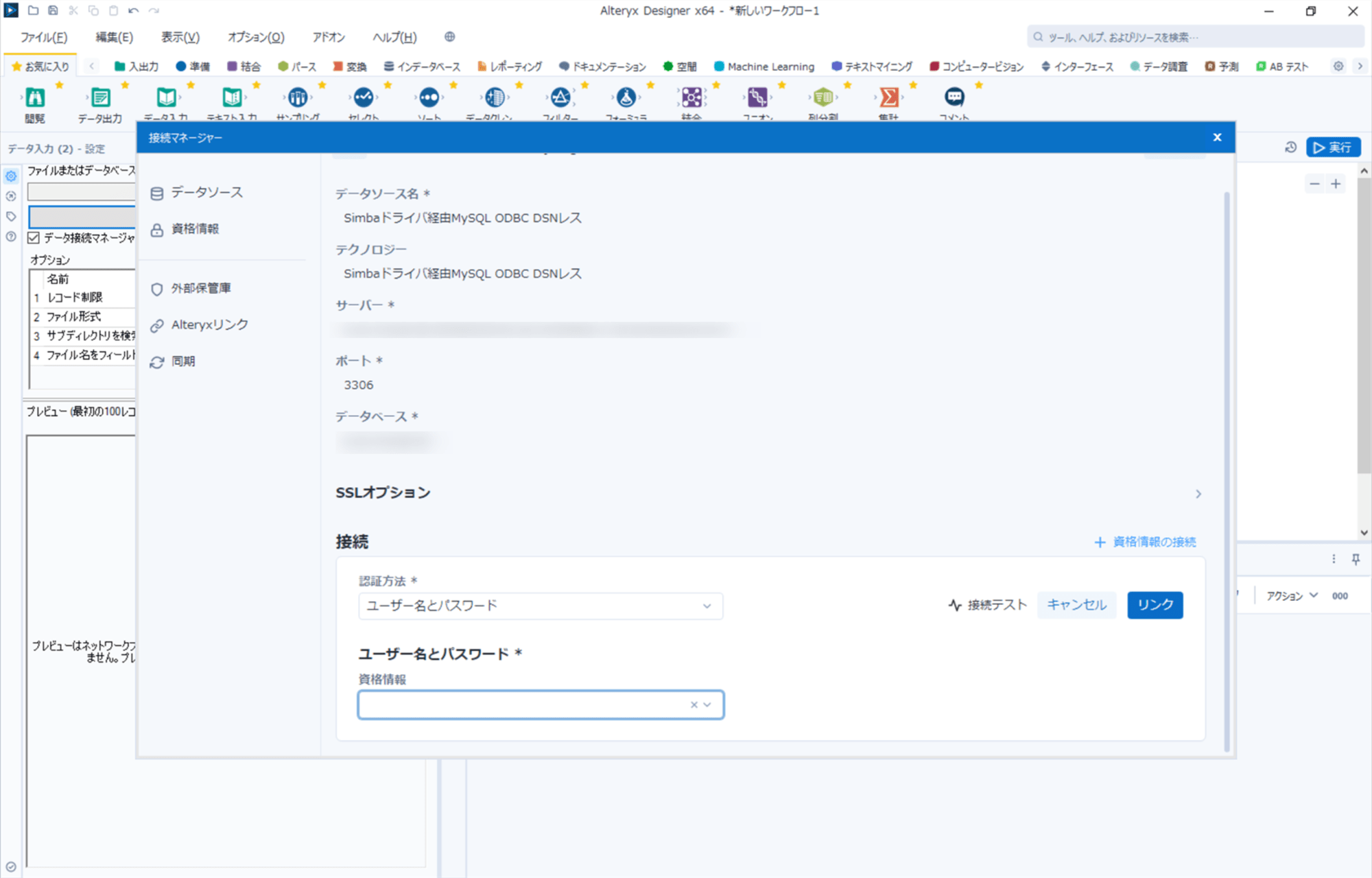
Task: Open the 認証方法 dropdown
Action: click(x=541, y=606)
